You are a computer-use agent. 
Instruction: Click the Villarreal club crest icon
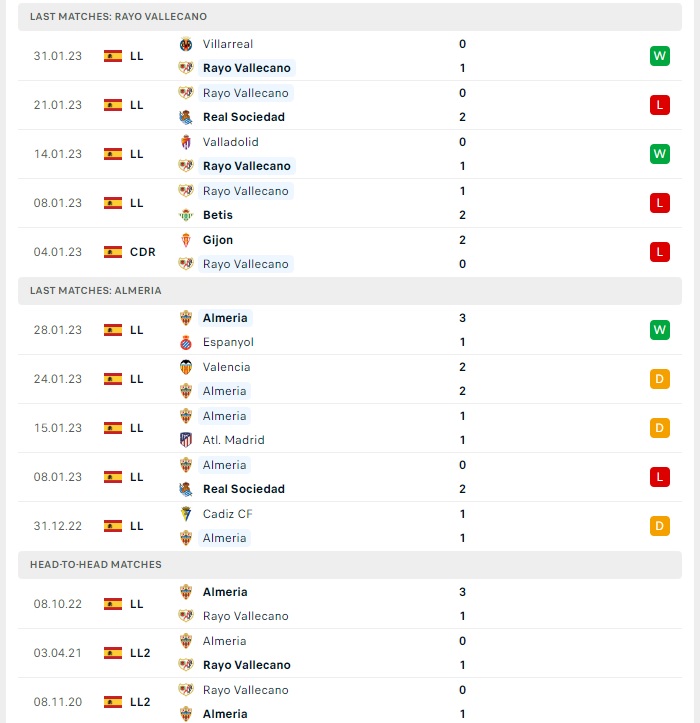[x=186, y=44]
